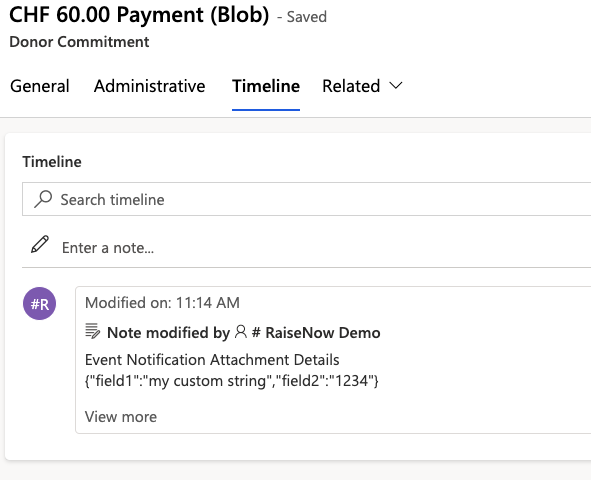Click the Timeline section heading
Screen dimensions: 591x480
tap(52, 162)
